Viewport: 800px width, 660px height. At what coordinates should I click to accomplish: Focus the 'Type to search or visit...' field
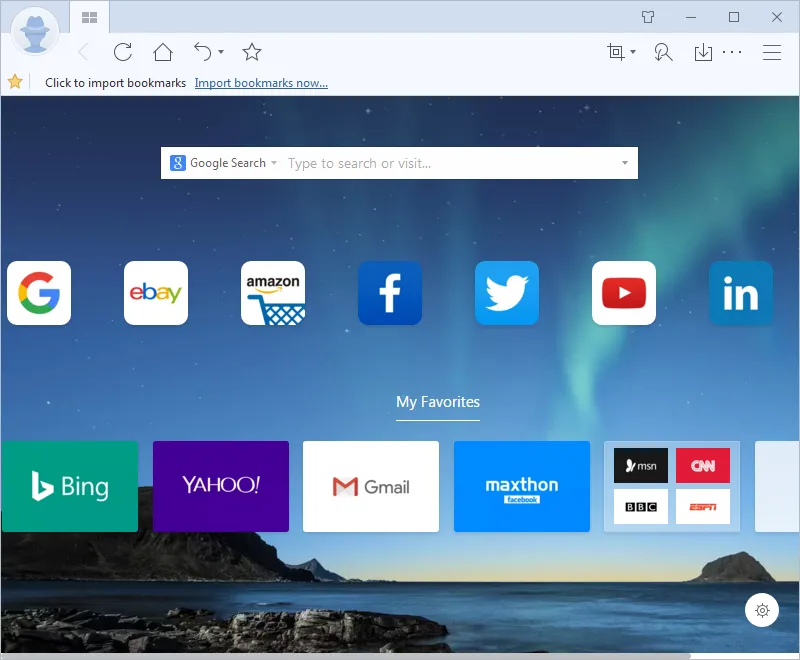tap(449, 163)
